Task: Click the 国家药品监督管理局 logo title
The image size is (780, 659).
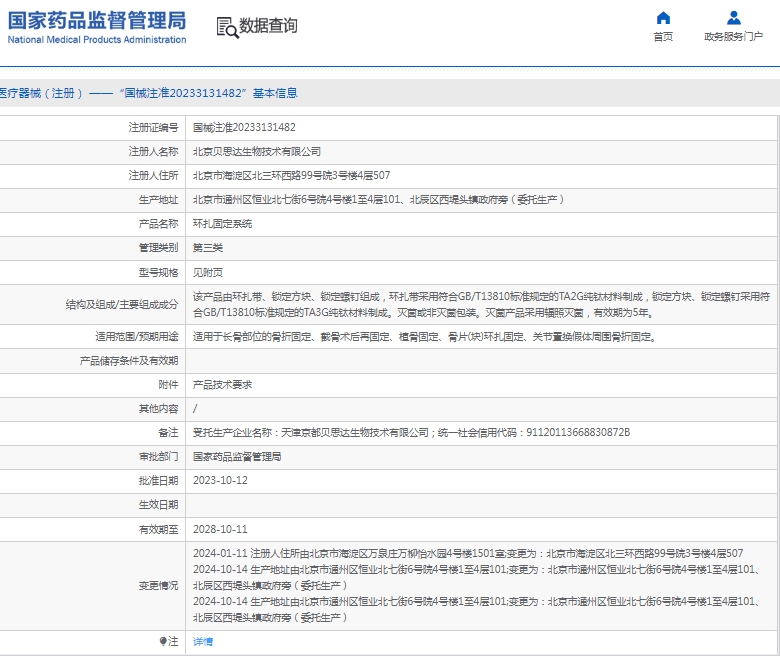Action: point(97,20)
